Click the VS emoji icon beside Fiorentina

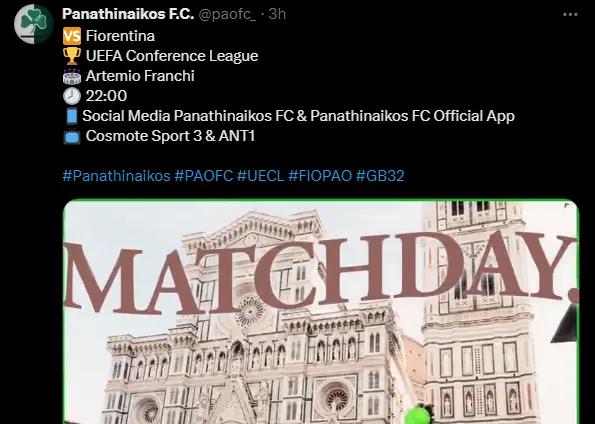72,36
